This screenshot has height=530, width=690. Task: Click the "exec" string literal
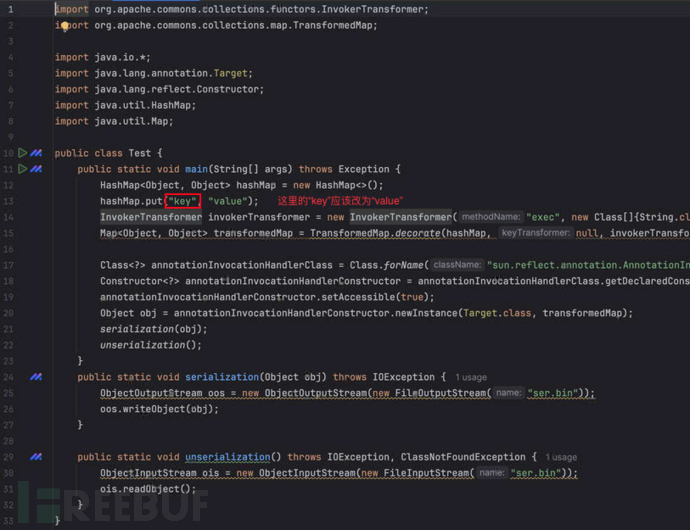coord(543,217)
